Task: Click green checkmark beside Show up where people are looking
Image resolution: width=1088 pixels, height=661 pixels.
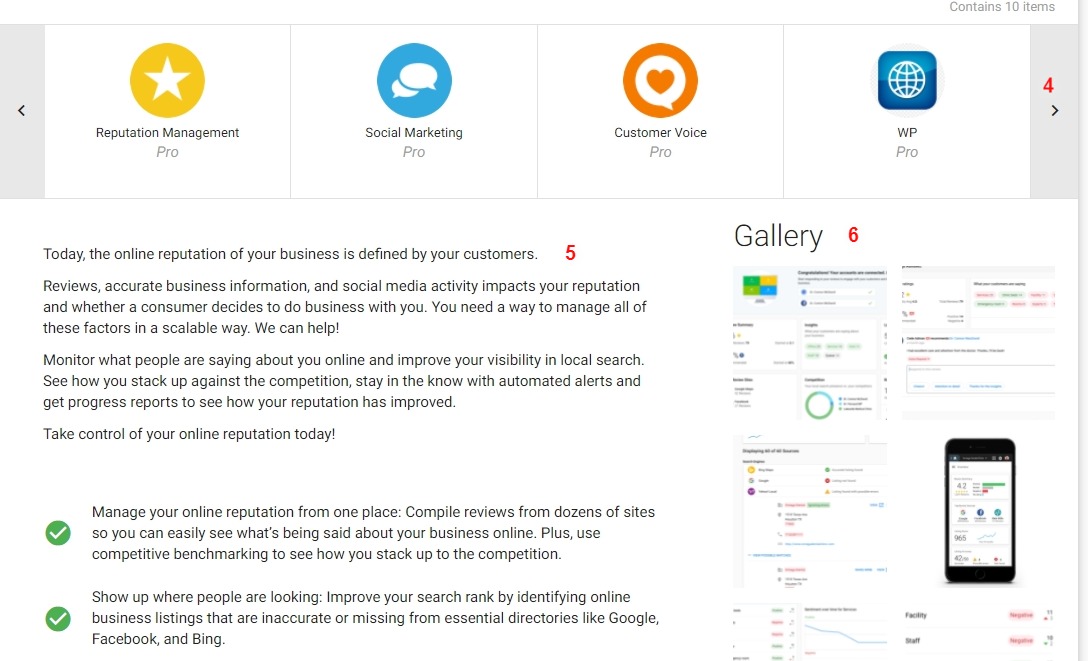Action: point(58,618)
